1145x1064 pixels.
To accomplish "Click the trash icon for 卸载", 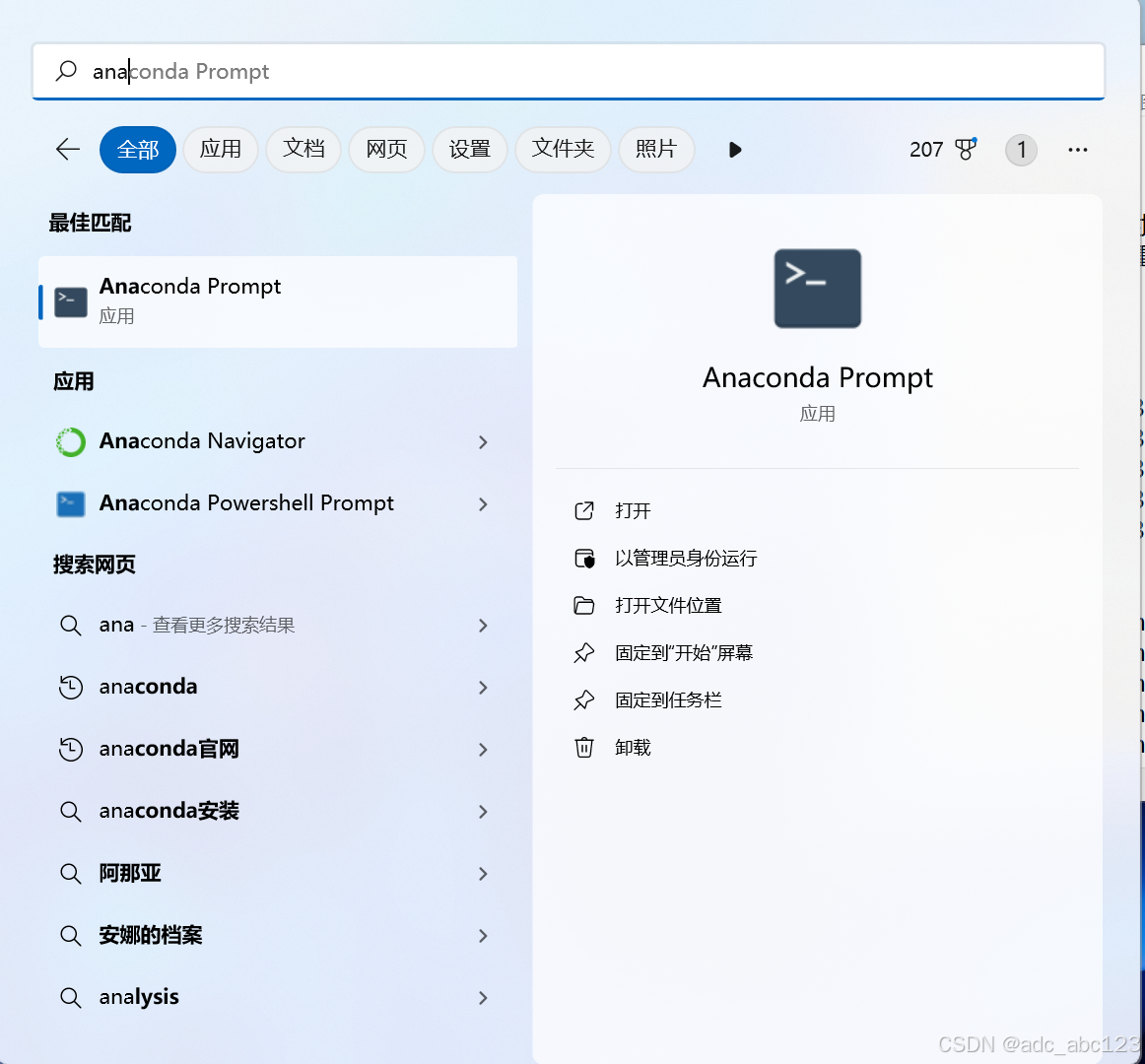I will (x=584, y=748).
